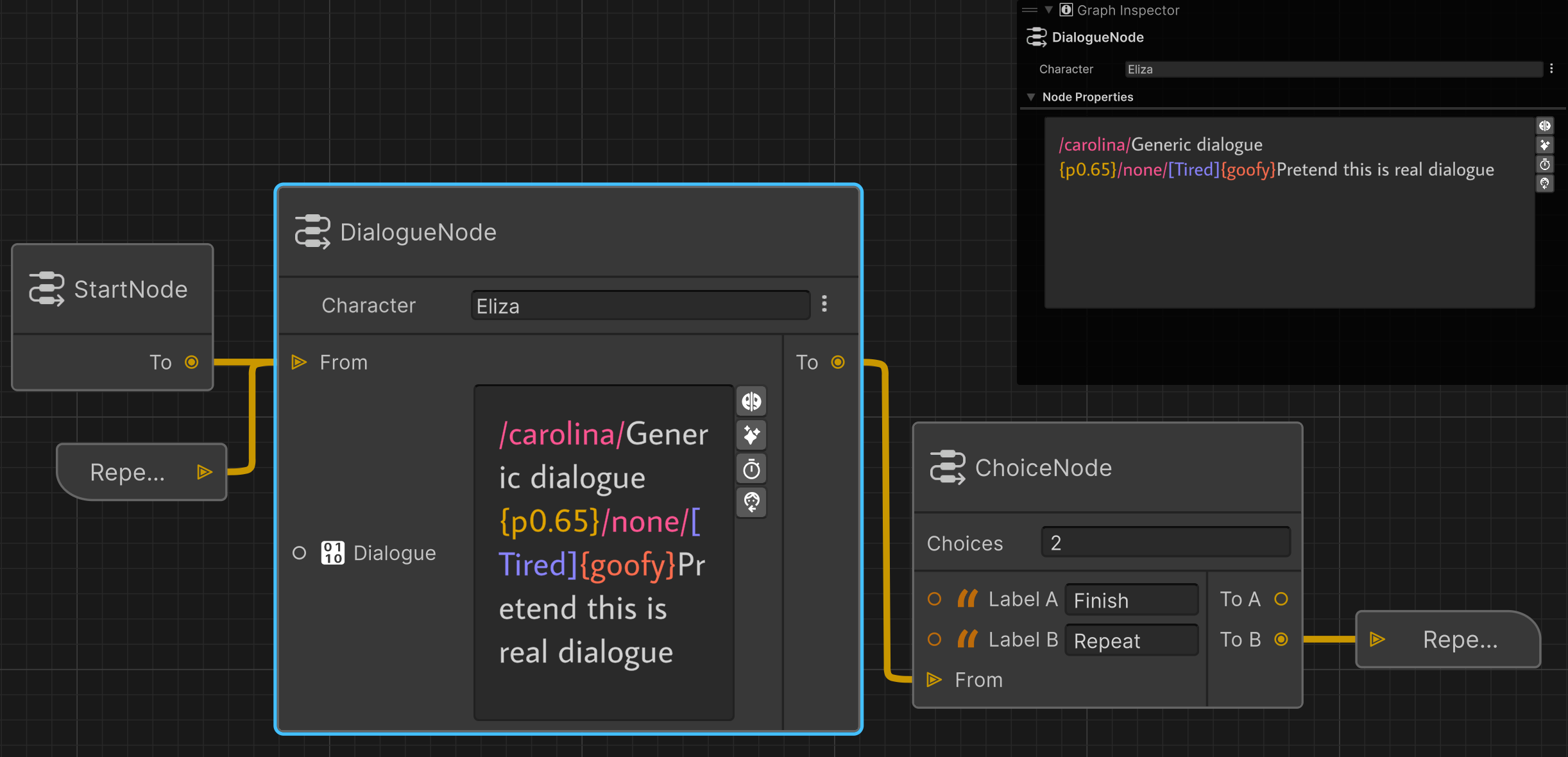Collapse the Graph Inspector panel arrow
This screenshot has width=1568, height=757.
(x=1048, y=10)
